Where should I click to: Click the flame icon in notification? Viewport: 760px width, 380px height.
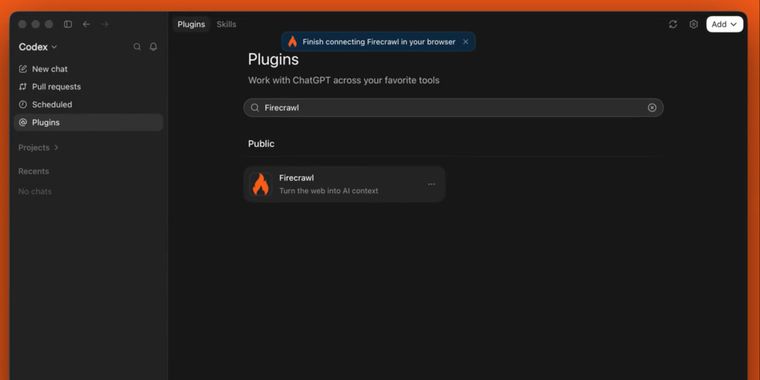tap(292, 42)
